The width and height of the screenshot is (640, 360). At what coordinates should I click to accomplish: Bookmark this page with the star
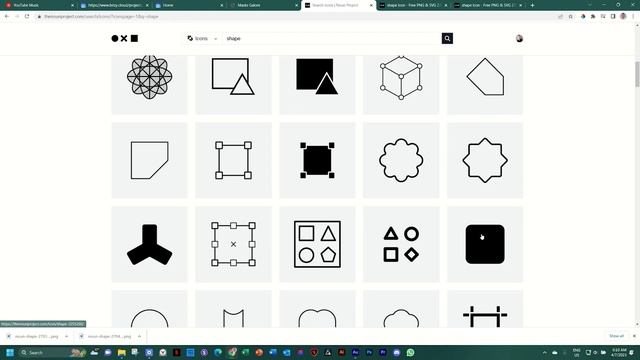coord(571,16)
